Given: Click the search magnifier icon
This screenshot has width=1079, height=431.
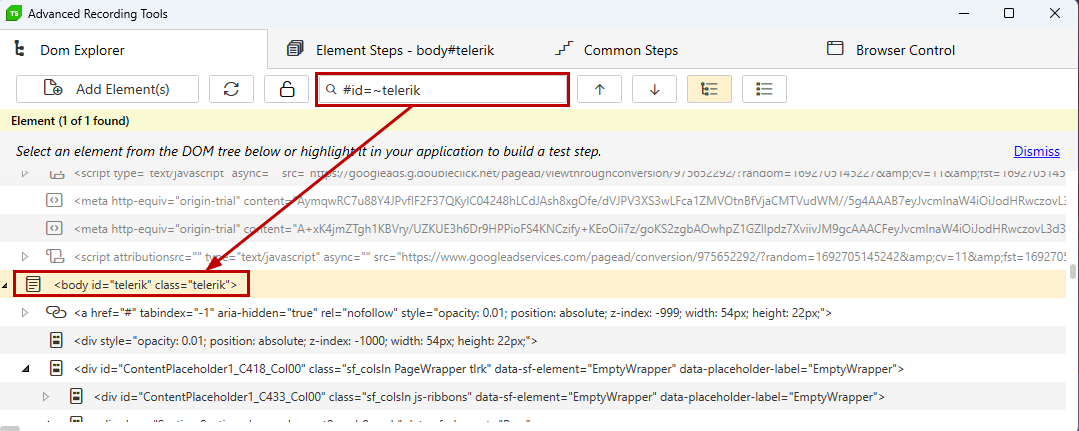Looking at the screenshot, I should pyautogui.click(x=331, y=90).
